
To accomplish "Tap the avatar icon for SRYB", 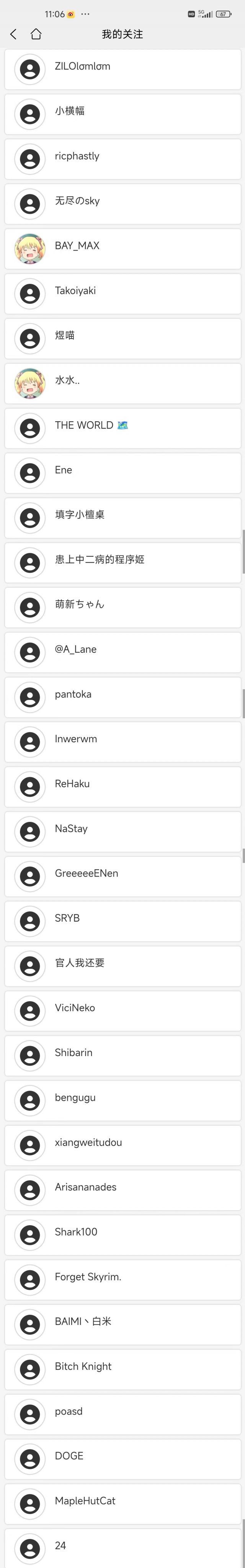I will click(x=30, y=921).
